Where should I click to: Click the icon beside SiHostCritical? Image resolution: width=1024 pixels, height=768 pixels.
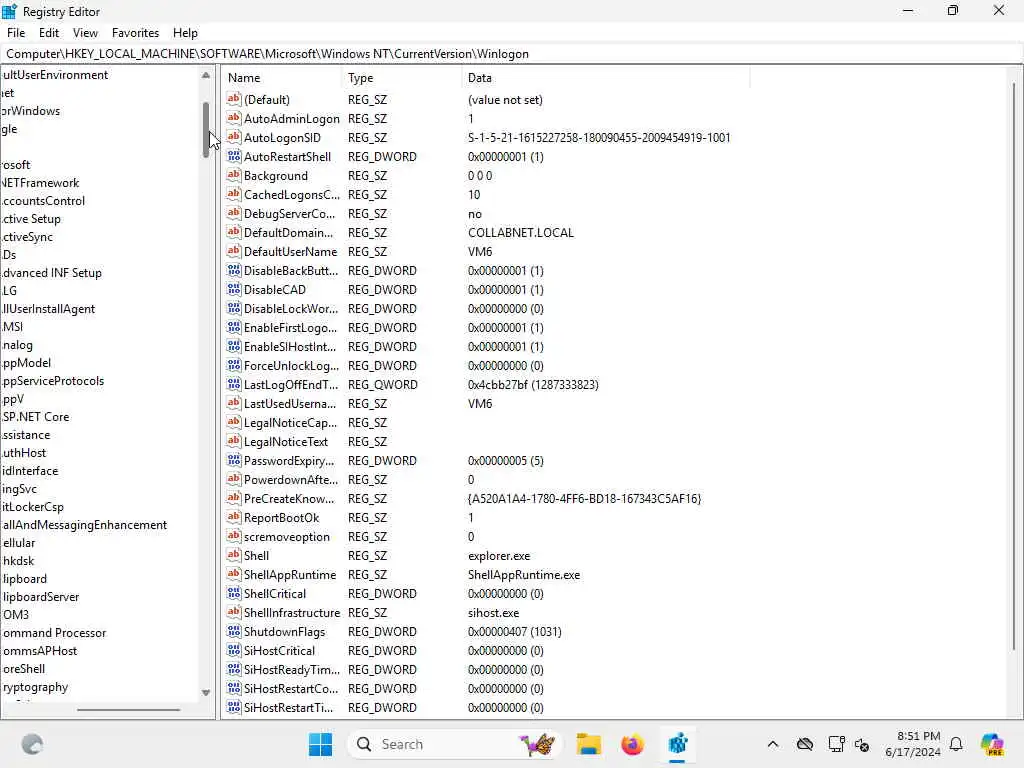point(234,650)
